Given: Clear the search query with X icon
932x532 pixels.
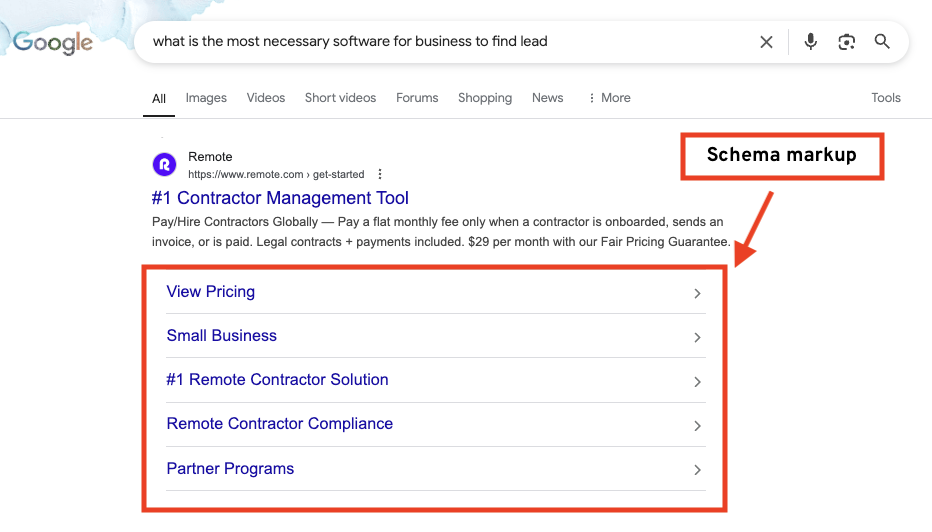Looking at the screenshot, I should tap(766, 42).
